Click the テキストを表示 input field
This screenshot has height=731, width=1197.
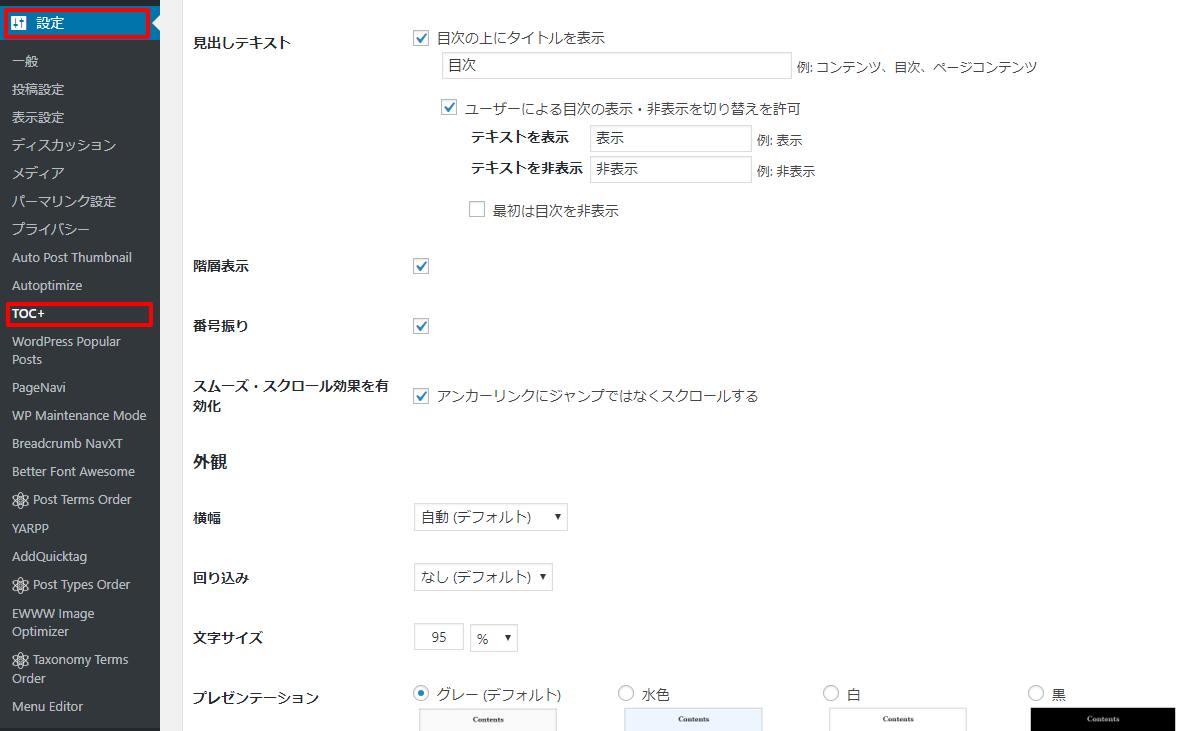671,138
